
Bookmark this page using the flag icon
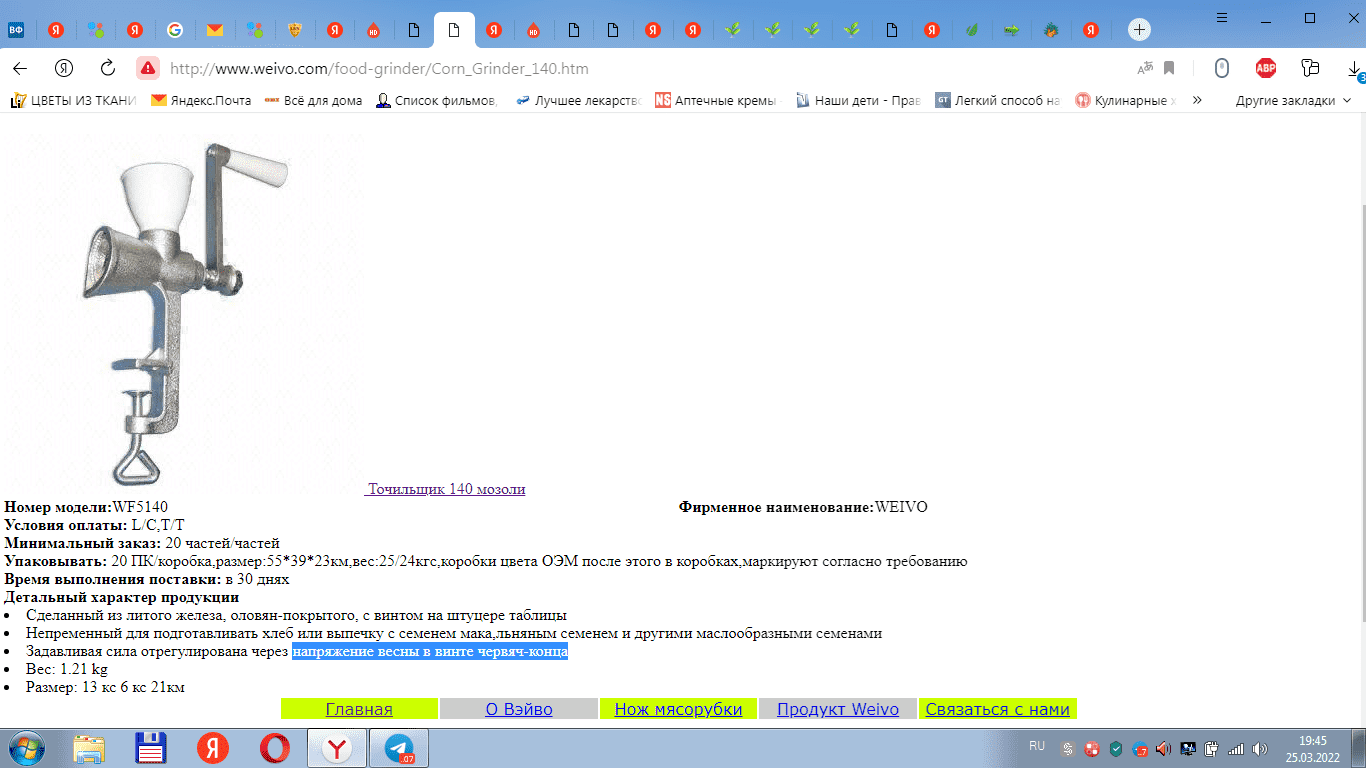tap(1168, 68)
